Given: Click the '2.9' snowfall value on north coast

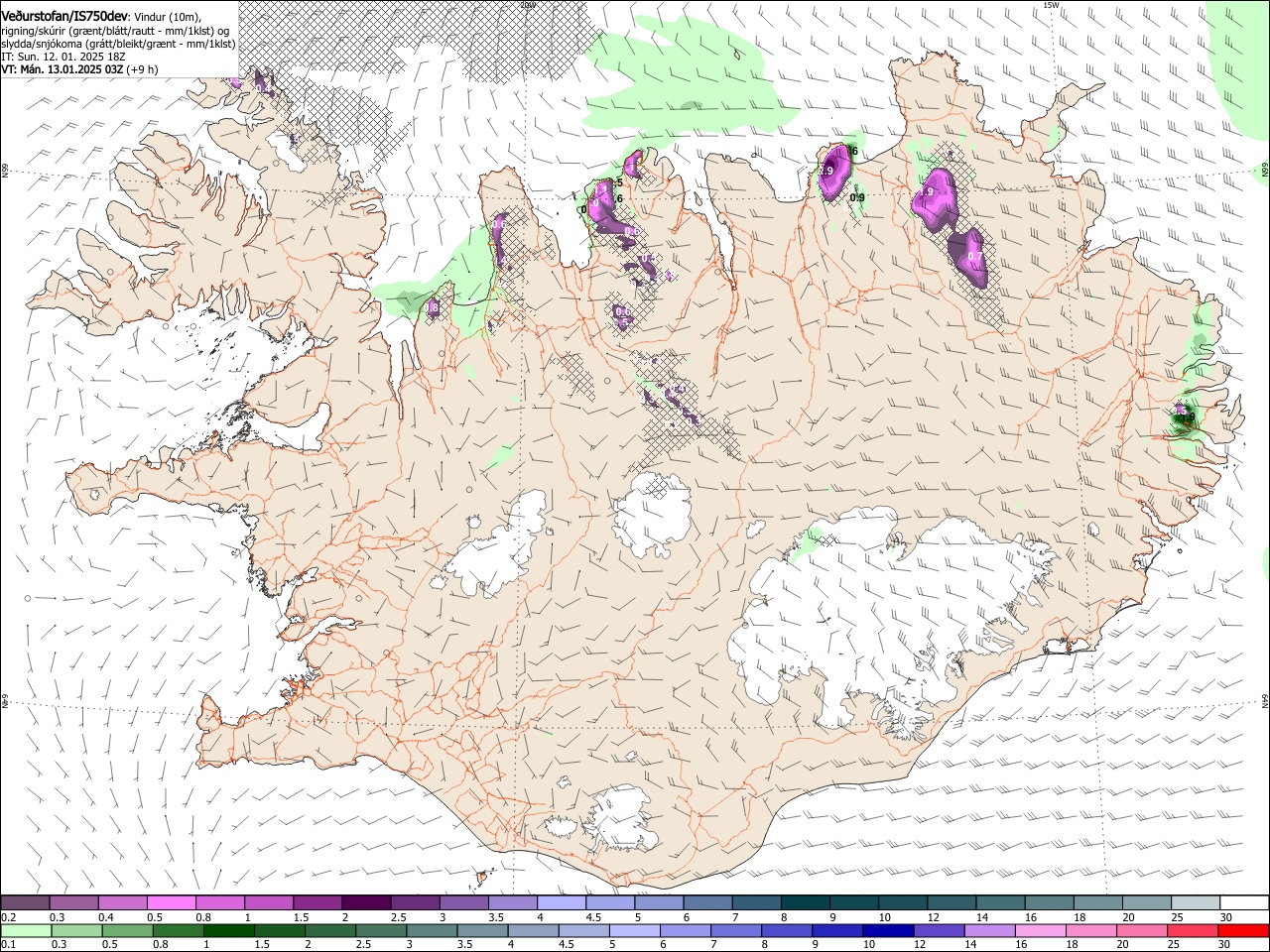Looking at the screenshot, I should click(825, 172).
